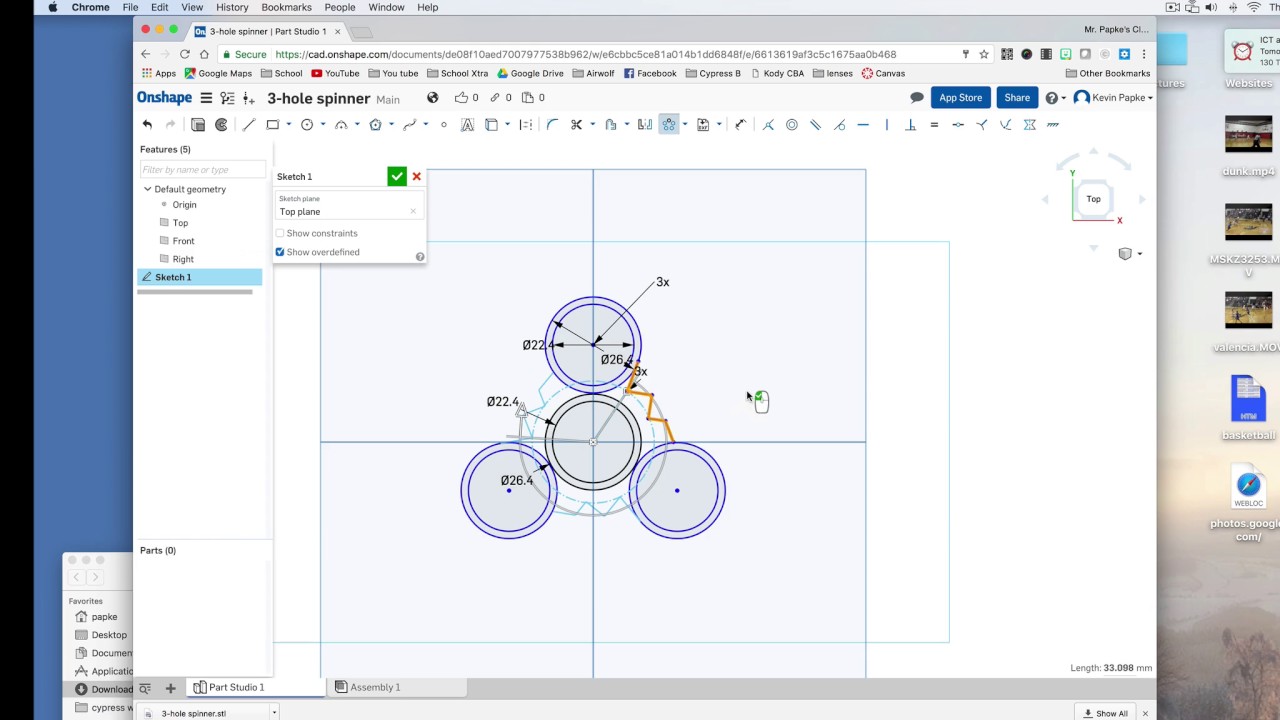1280x720 pixels.
Task: Apply the Symmetric constraint
Action: click(1029, 125)
